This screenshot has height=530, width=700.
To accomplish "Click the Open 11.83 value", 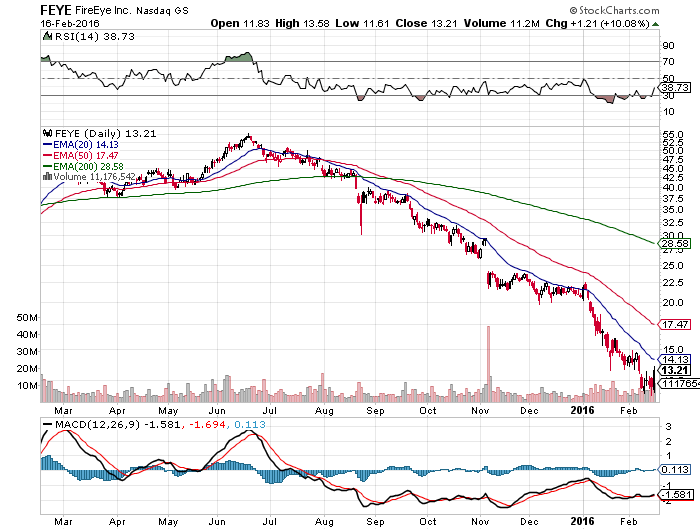I will click(x=240, y=23).
